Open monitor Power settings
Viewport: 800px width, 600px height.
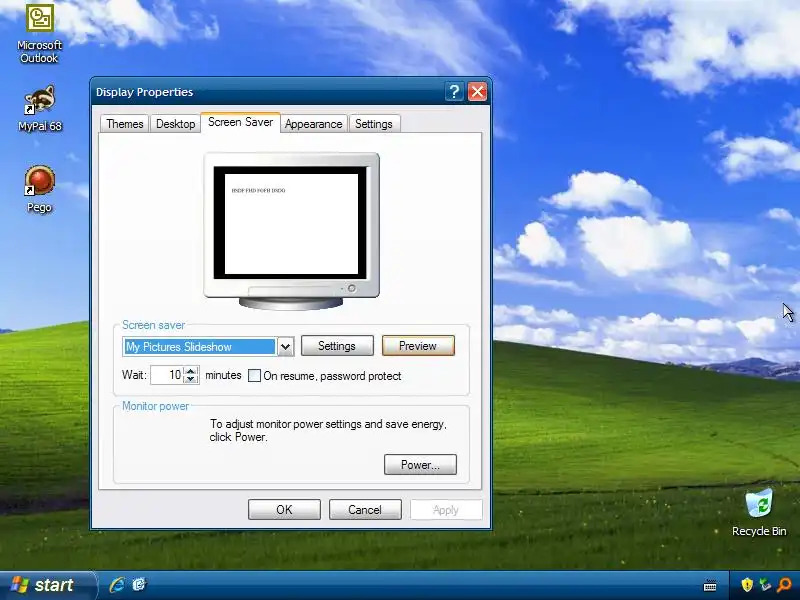click(420, 465)
